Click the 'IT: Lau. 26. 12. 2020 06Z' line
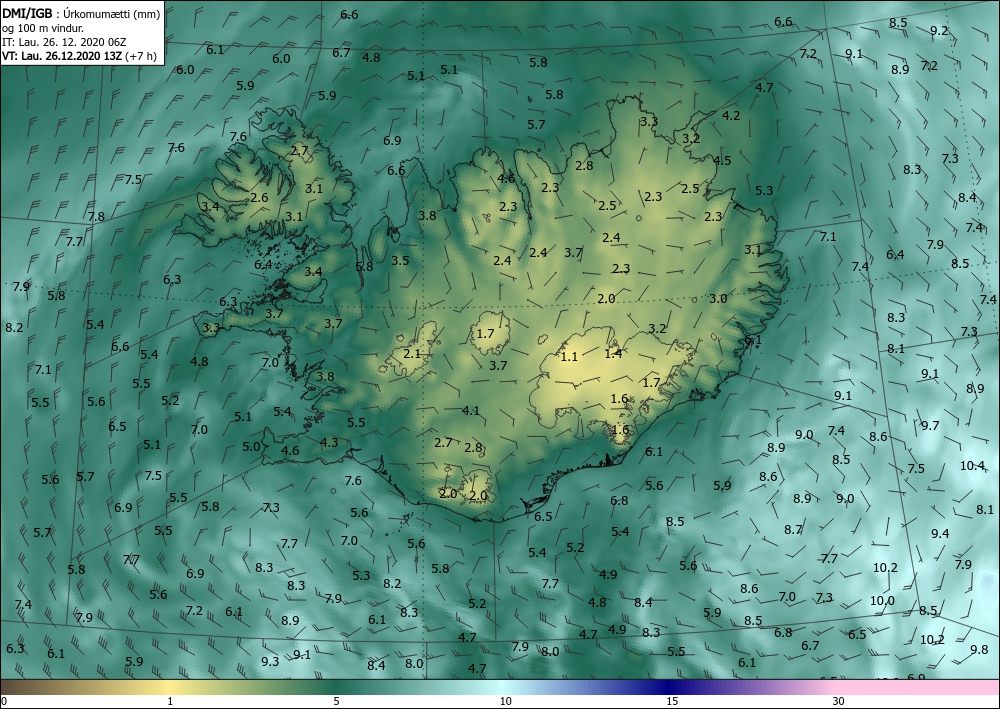1000x709 pixels. point(64,42)
